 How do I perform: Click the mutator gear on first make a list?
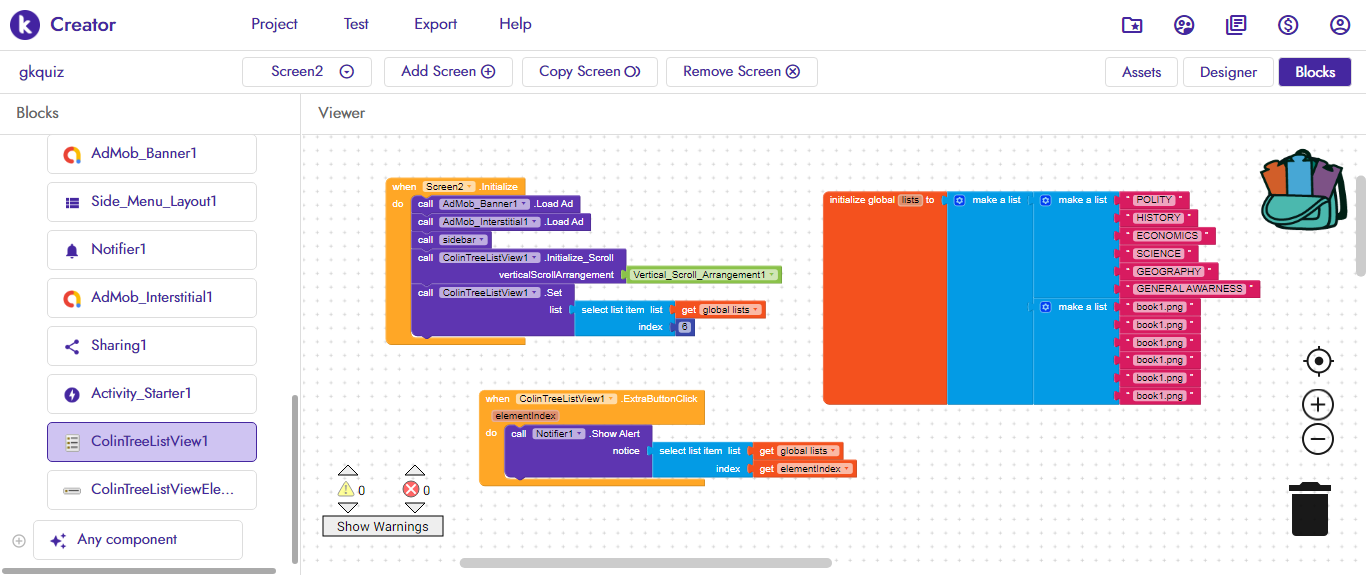[x=959, y=200]
